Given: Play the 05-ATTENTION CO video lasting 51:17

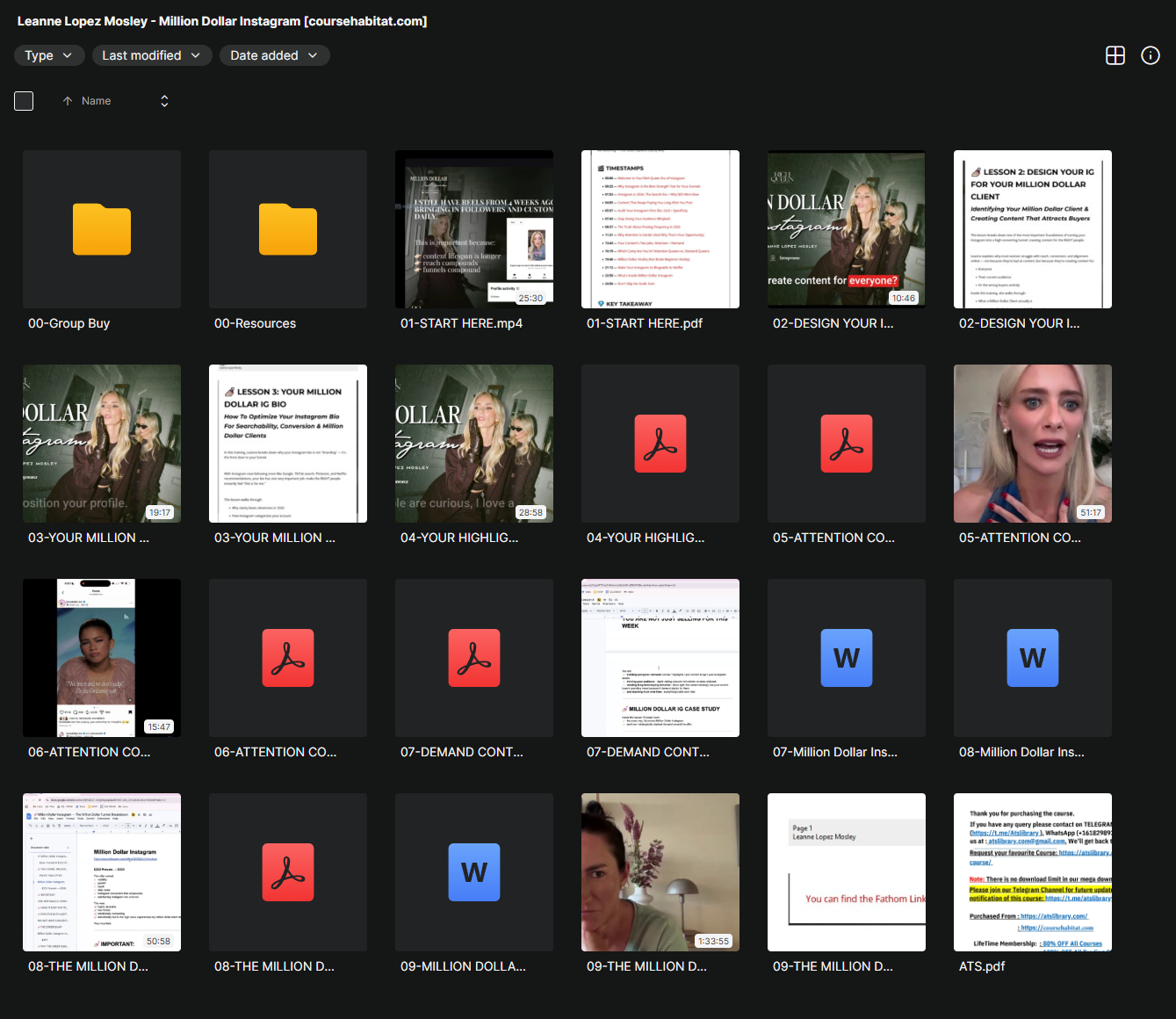Looking at the screenshot, I should [x=1033, y=444].
